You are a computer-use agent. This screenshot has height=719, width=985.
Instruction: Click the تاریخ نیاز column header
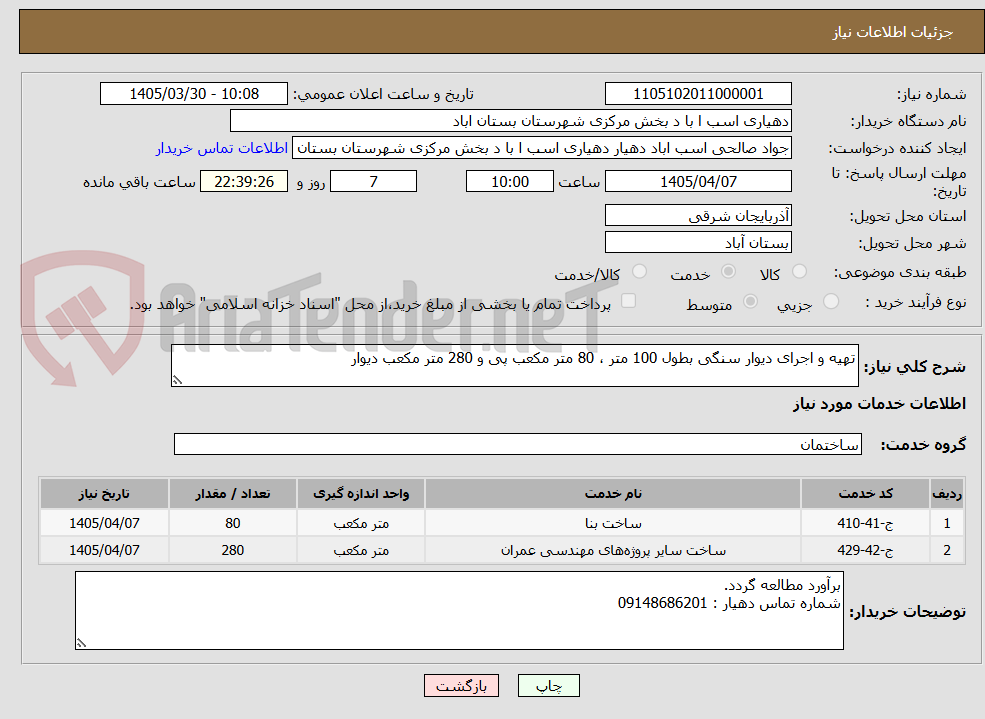coord(104,494)
